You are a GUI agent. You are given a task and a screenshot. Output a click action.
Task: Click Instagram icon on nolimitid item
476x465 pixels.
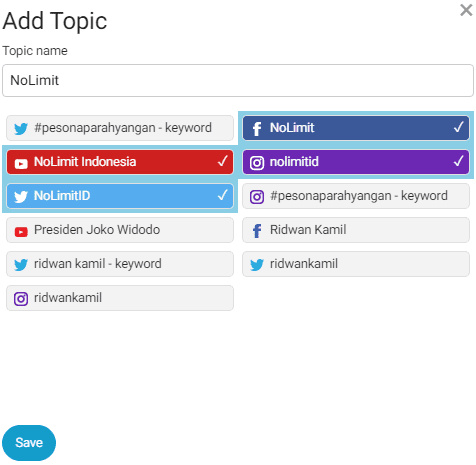point(257,163)
